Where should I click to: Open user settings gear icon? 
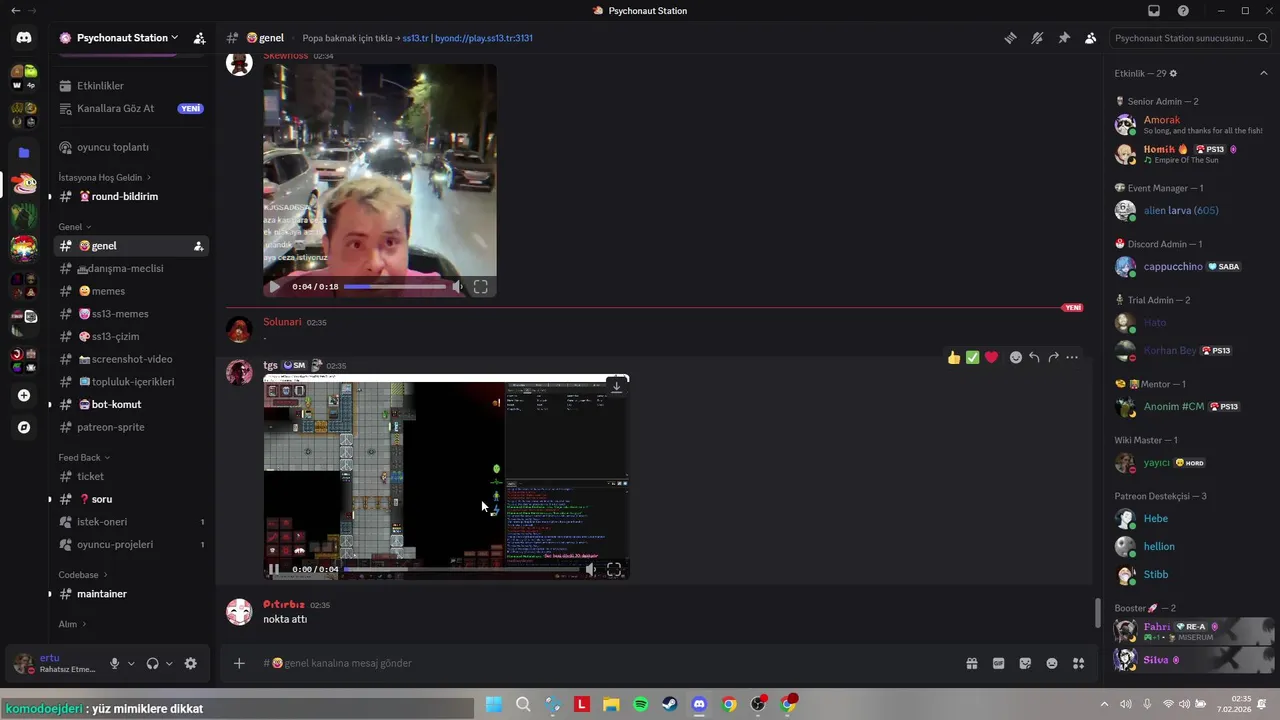pyautogui.click(x=191, y=663)
